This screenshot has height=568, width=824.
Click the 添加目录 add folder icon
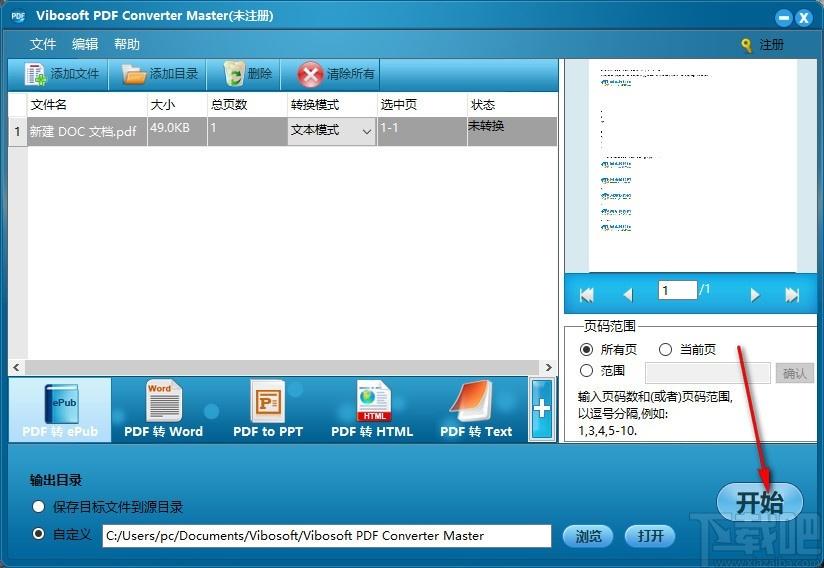(x=133, y=74)
